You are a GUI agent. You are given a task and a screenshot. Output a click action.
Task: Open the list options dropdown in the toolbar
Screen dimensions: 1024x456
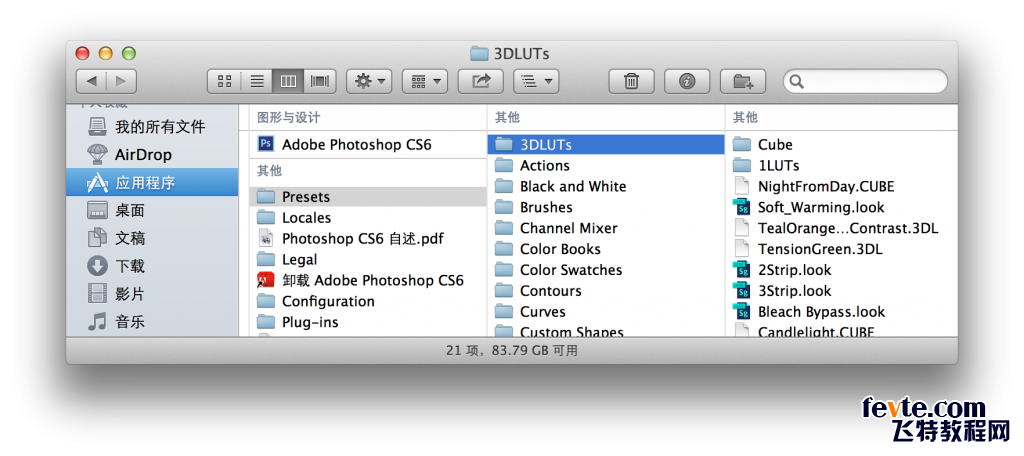(537, 81)
